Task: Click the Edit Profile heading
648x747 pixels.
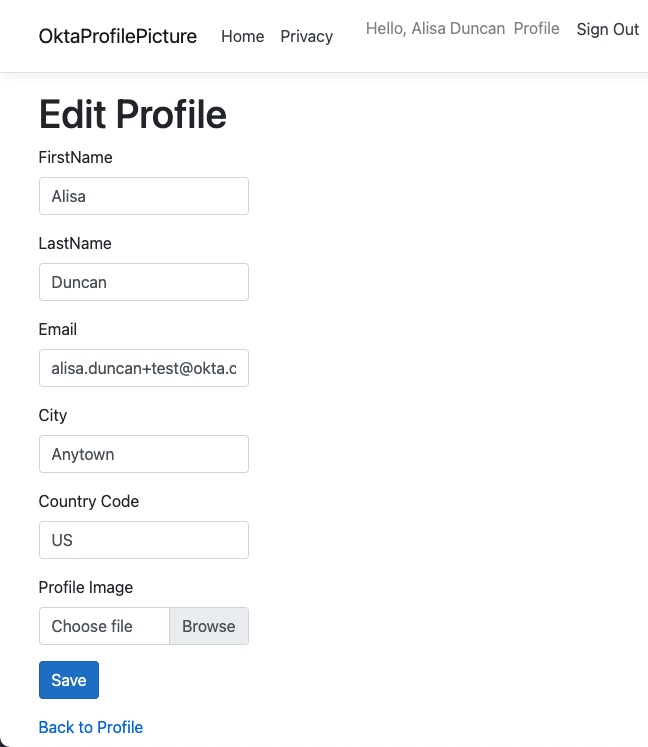Action: click(132, 114)
